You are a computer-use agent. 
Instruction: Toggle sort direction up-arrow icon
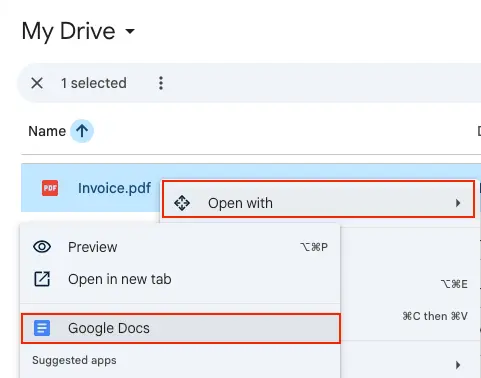(82, 131)
